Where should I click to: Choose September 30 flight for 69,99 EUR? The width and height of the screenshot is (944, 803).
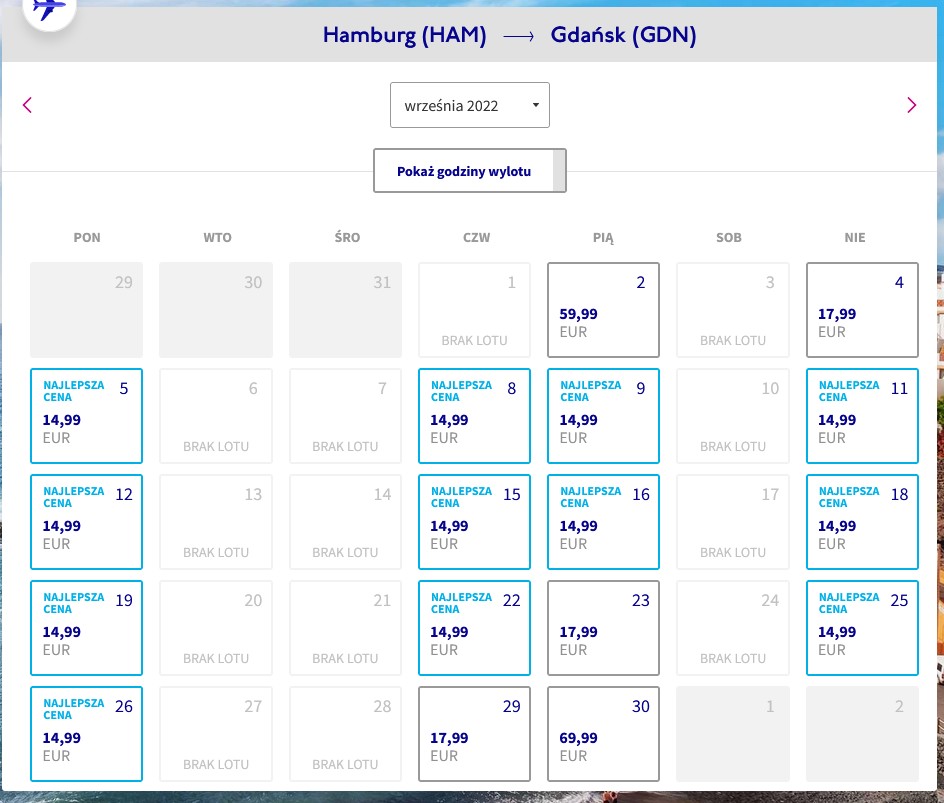point(603,734)
